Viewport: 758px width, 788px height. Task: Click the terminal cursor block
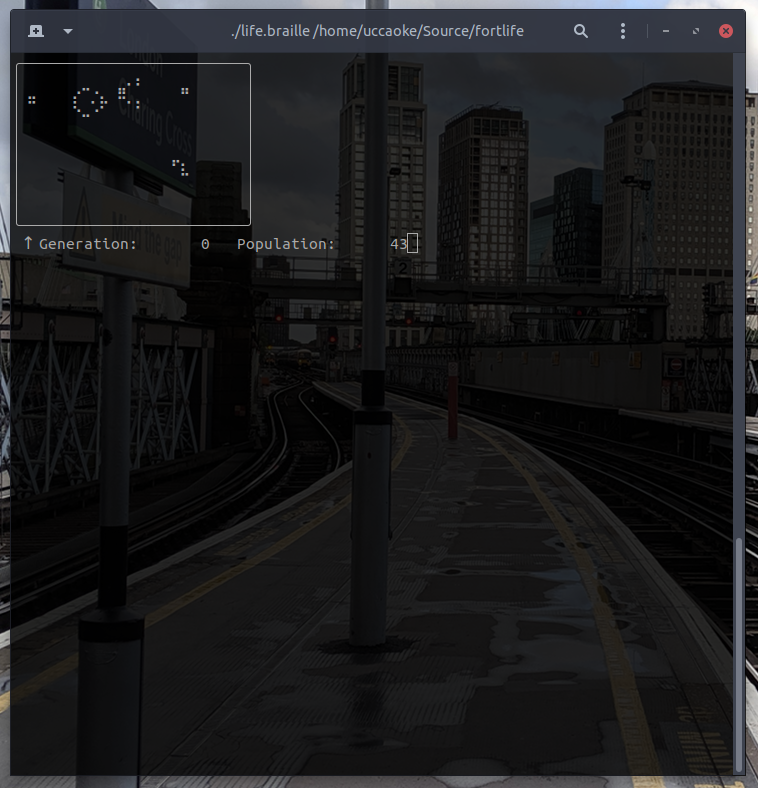[412, 243]
